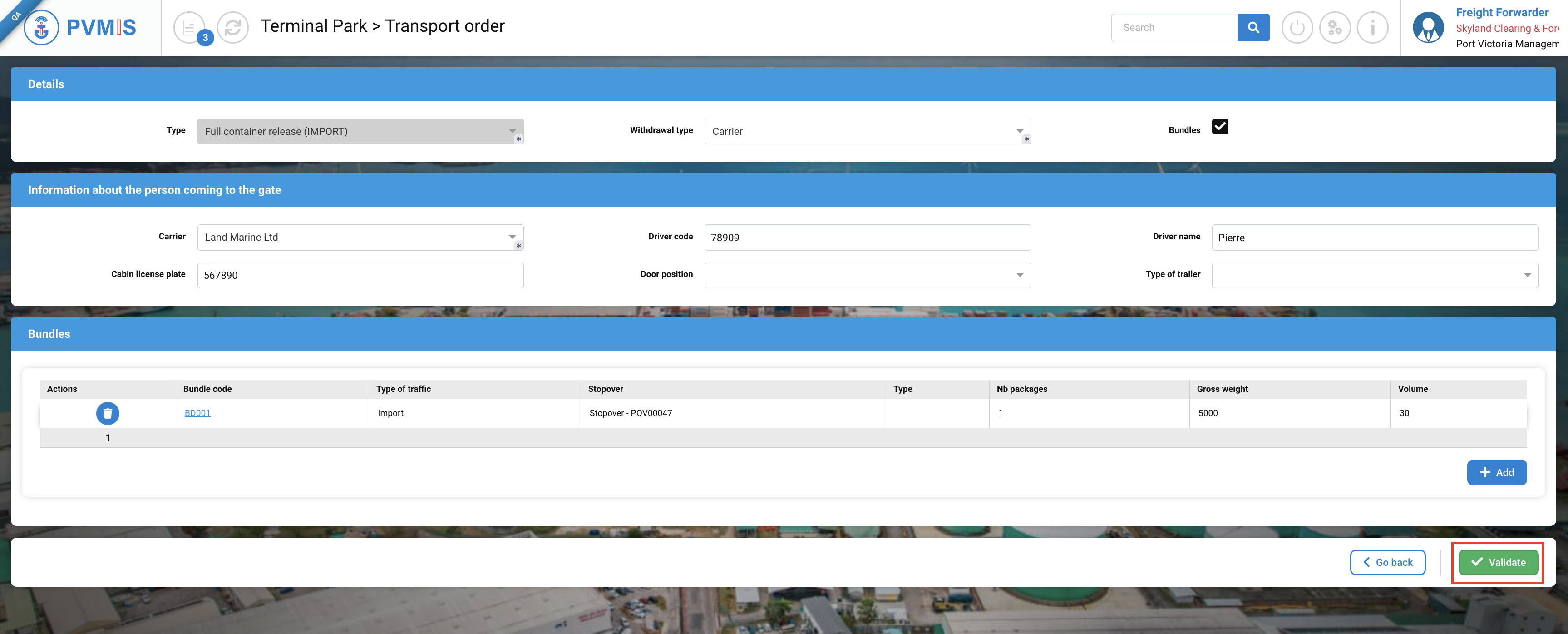Click the Add bundle button
The height and width of the screenshot is (634, 1568).
[1496, 473]
